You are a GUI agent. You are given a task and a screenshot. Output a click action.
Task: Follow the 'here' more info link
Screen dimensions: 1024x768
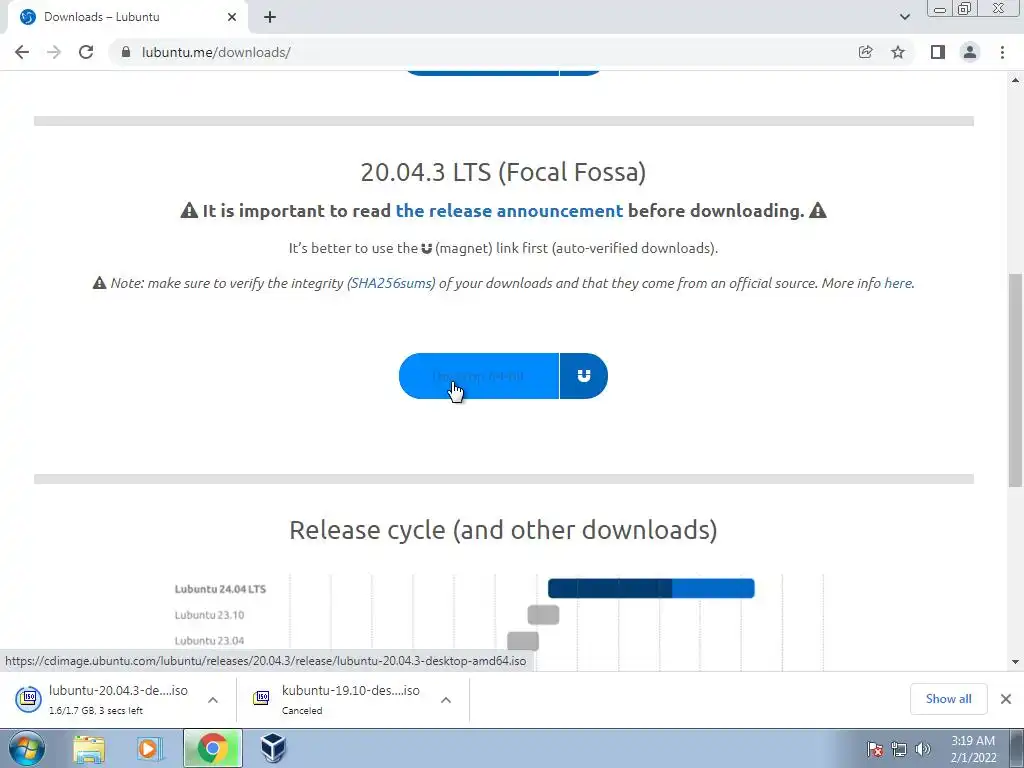[898, 283]
